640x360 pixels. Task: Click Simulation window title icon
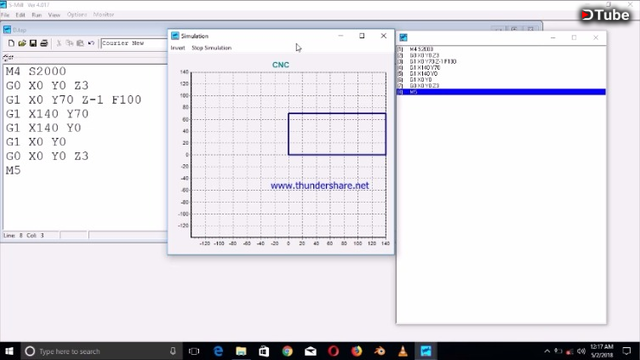pos(175,36)
